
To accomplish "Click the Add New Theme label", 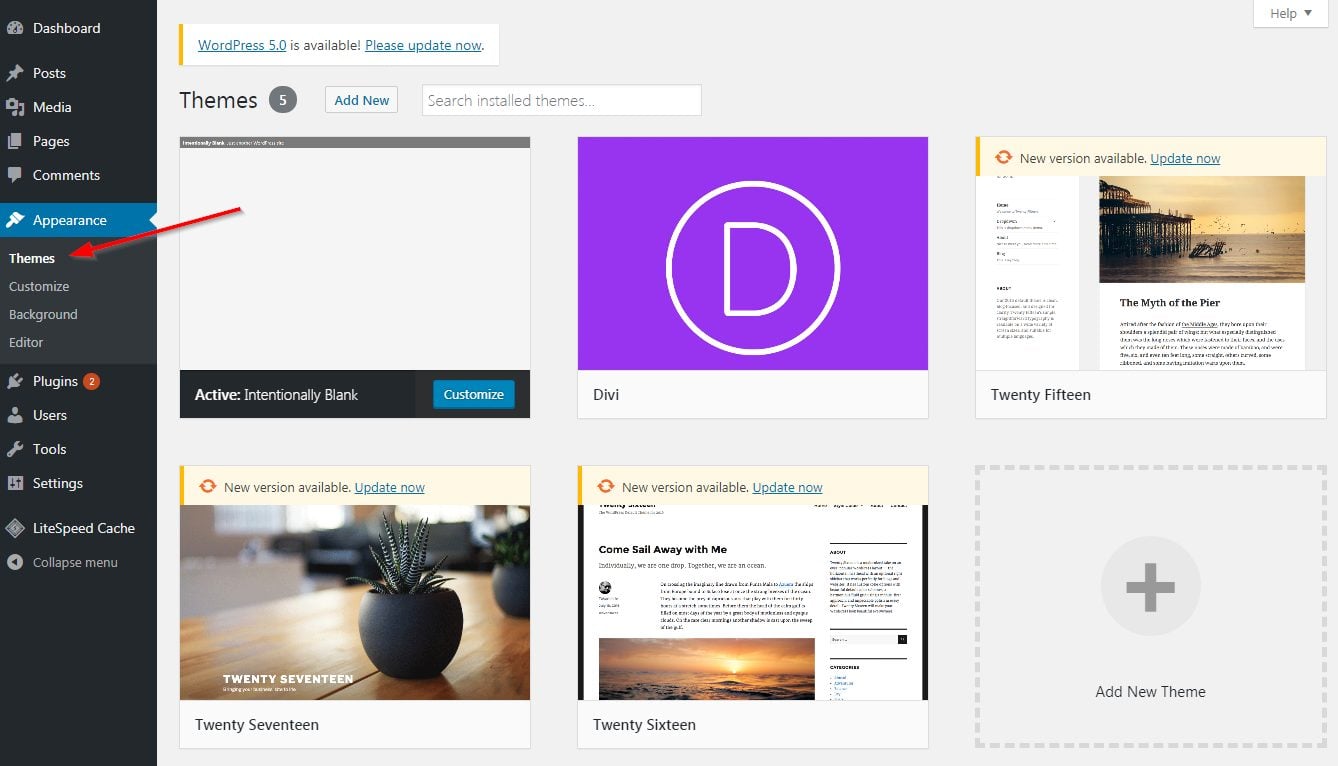I will coord(1150,691).
